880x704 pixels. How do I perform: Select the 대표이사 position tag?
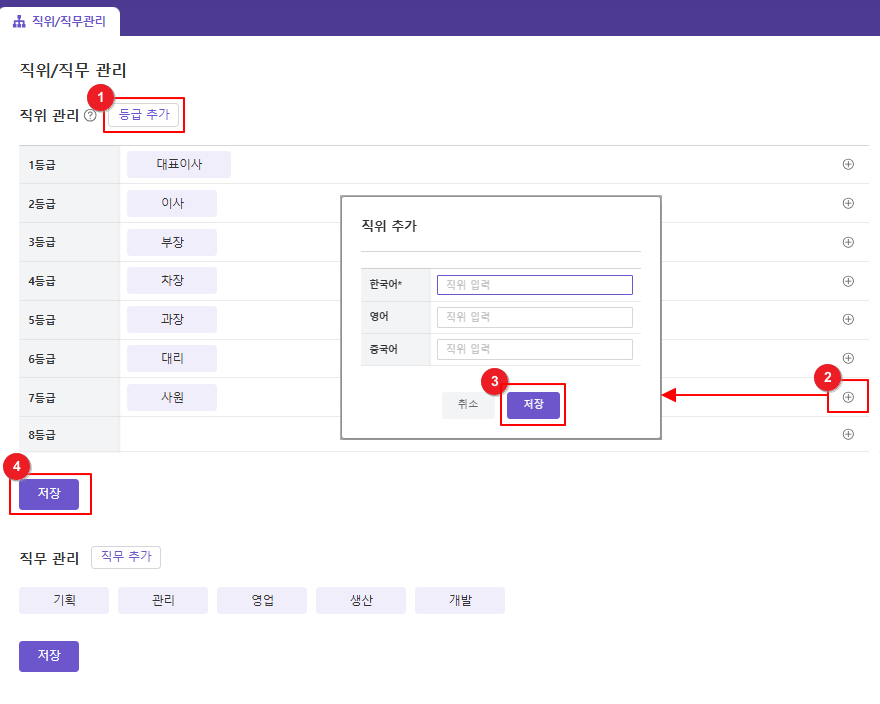(179, 165)
